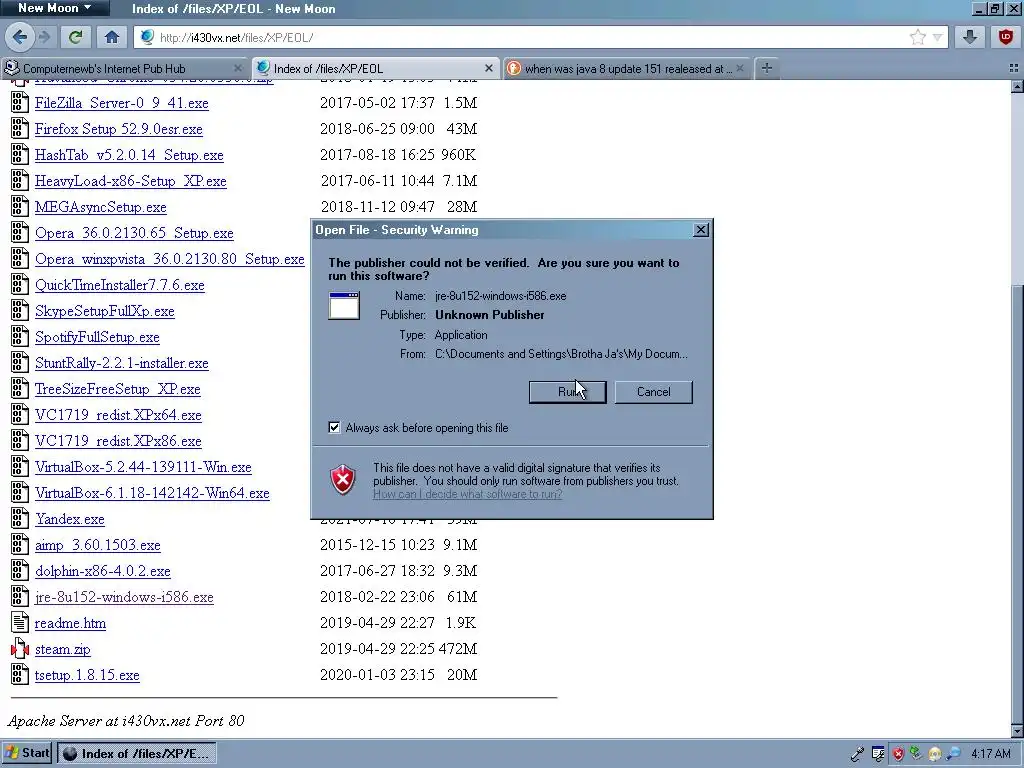Image resolution: width=1024 pixels, height=768 pixels.
Task: Click the 4:17 AM taskbar clock
Action: [991, 754]
